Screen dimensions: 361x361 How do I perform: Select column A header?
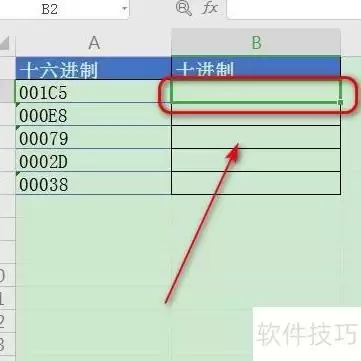94,43
